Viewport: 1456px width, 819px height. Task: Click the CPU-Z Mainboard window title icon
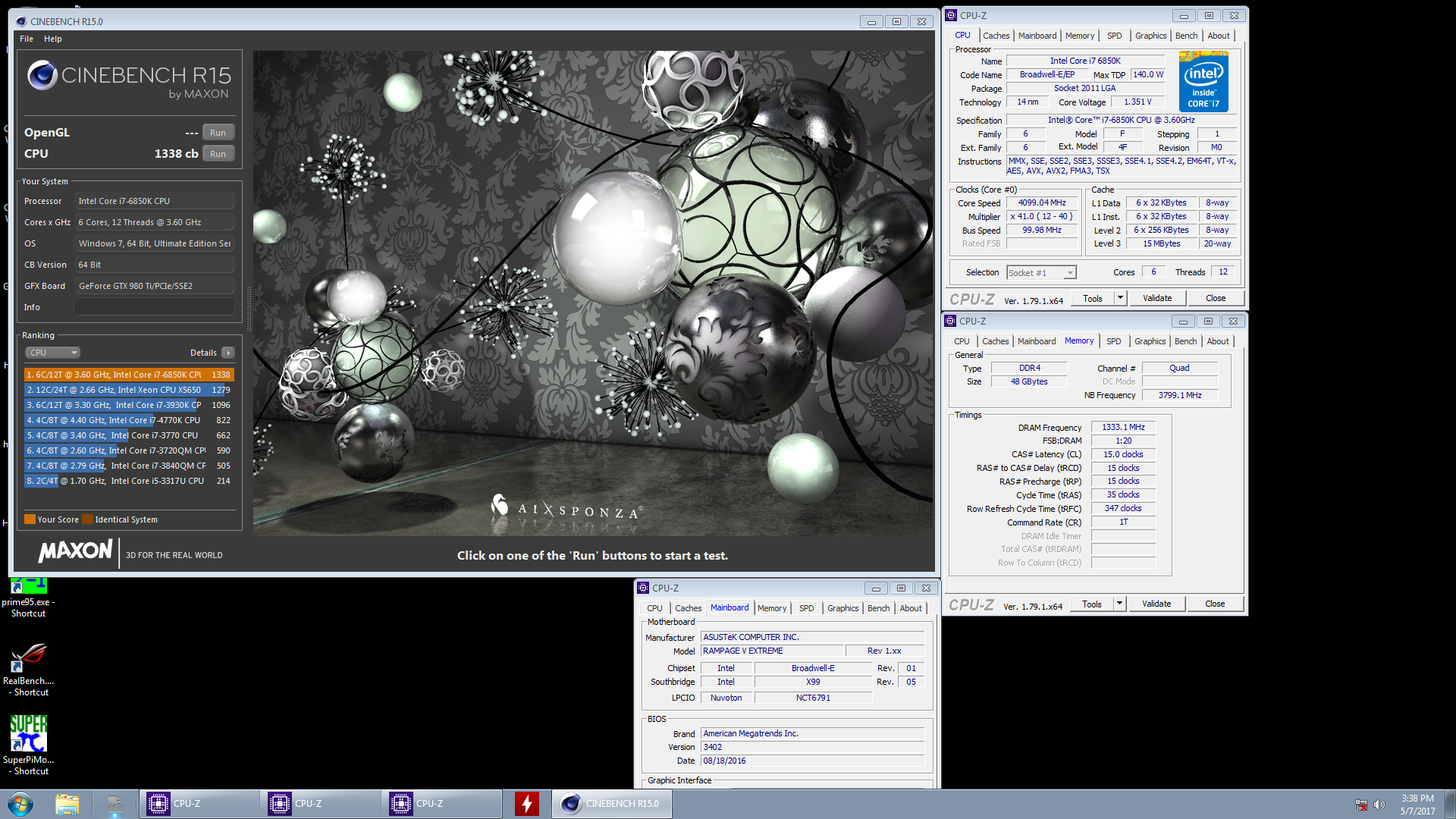coord(643,588)
